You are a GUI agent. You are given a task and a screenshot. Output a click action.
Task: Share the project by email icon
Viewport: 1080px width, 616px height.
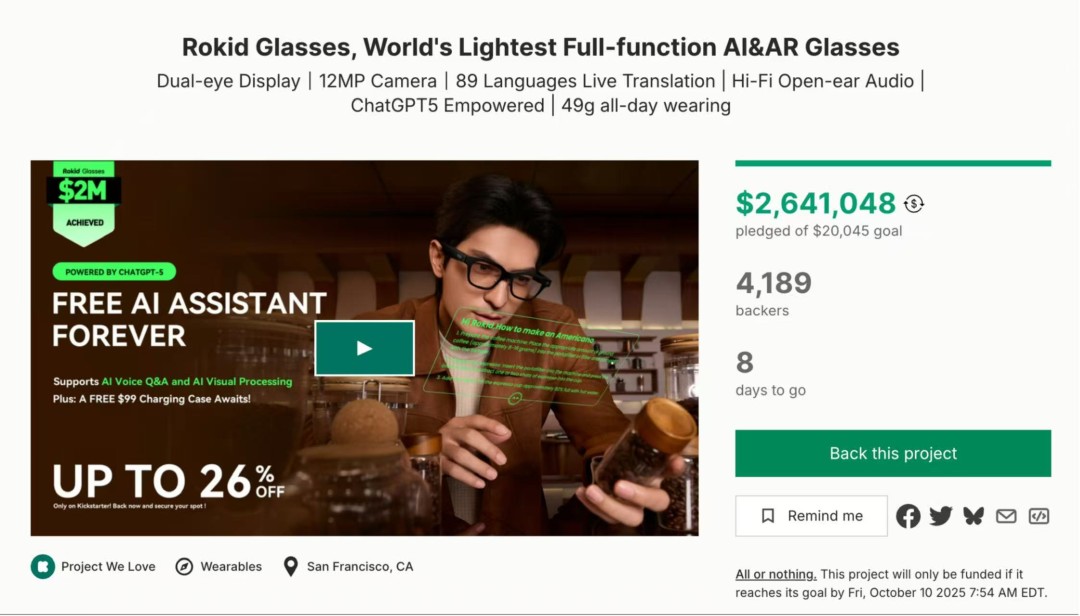tap(1006, 516)
